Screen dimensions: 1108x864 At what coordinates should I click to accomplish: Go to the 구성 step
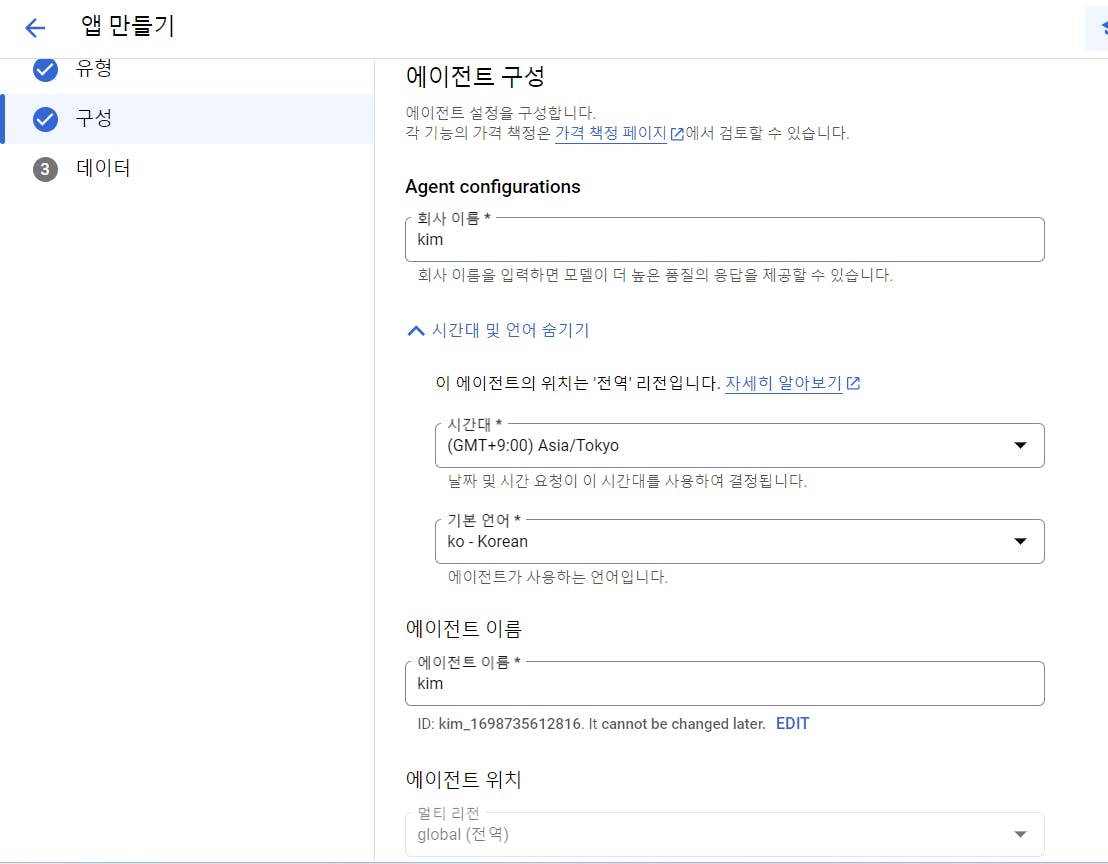(x=187, y=119)
